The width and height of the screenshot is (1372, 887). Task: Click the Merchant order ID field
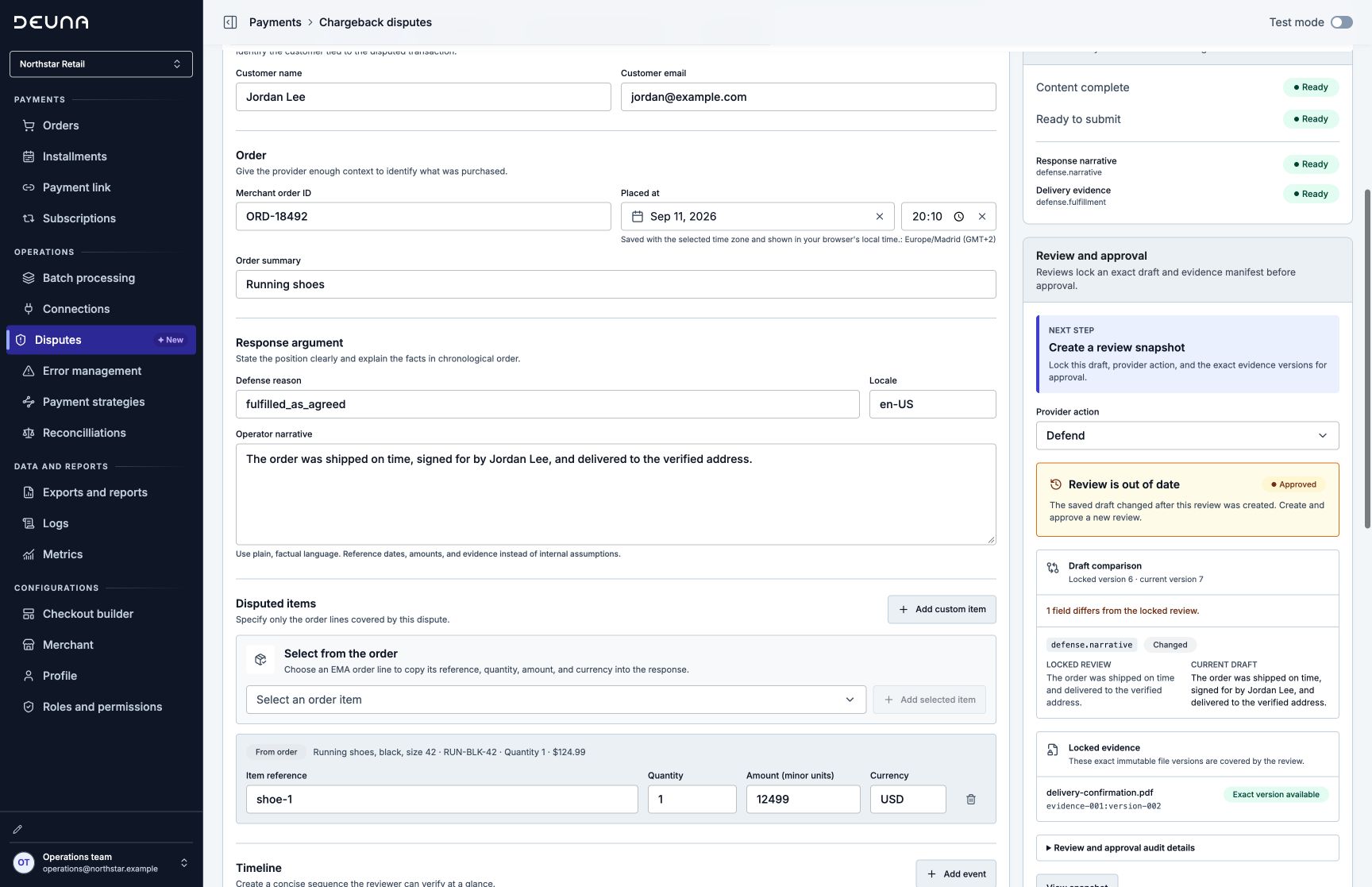click(x=423, y=217)
